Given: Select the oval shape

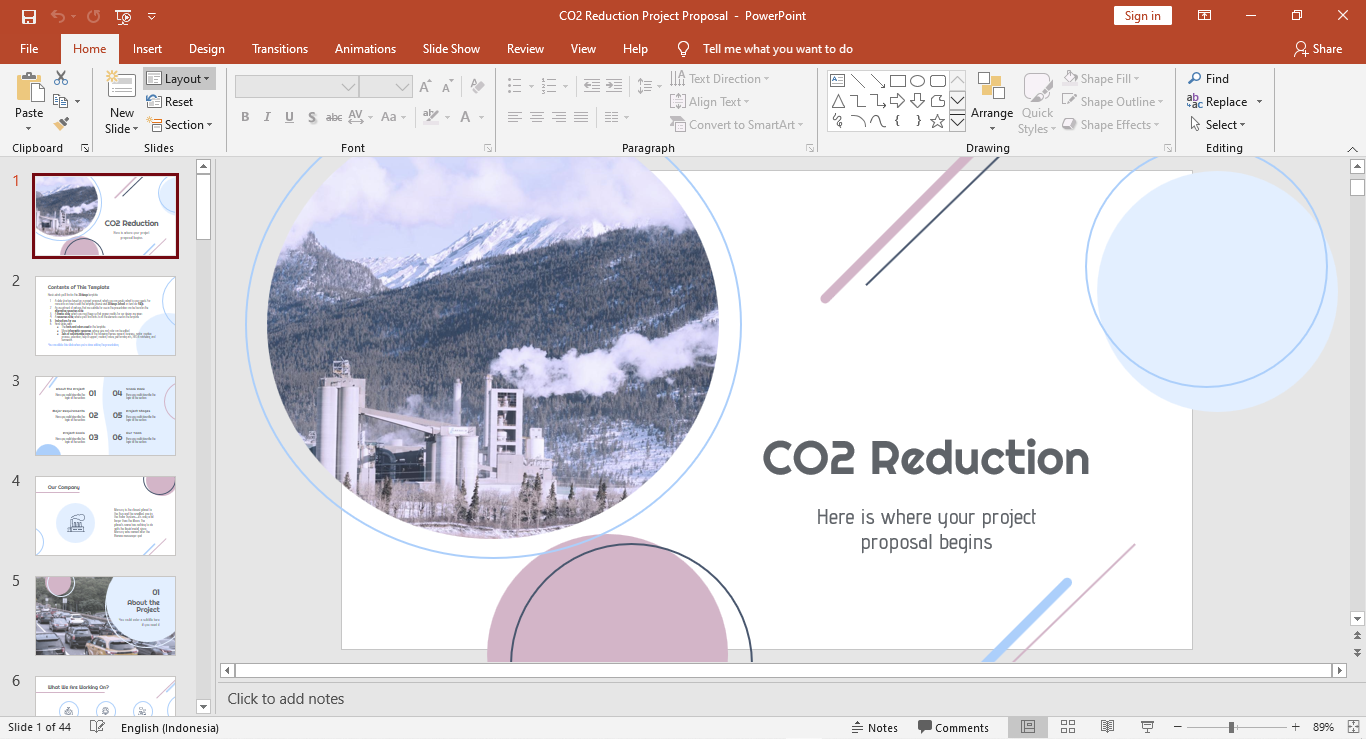Looking at the screenshot, I should pyautogui.click(x=917, y=81).
